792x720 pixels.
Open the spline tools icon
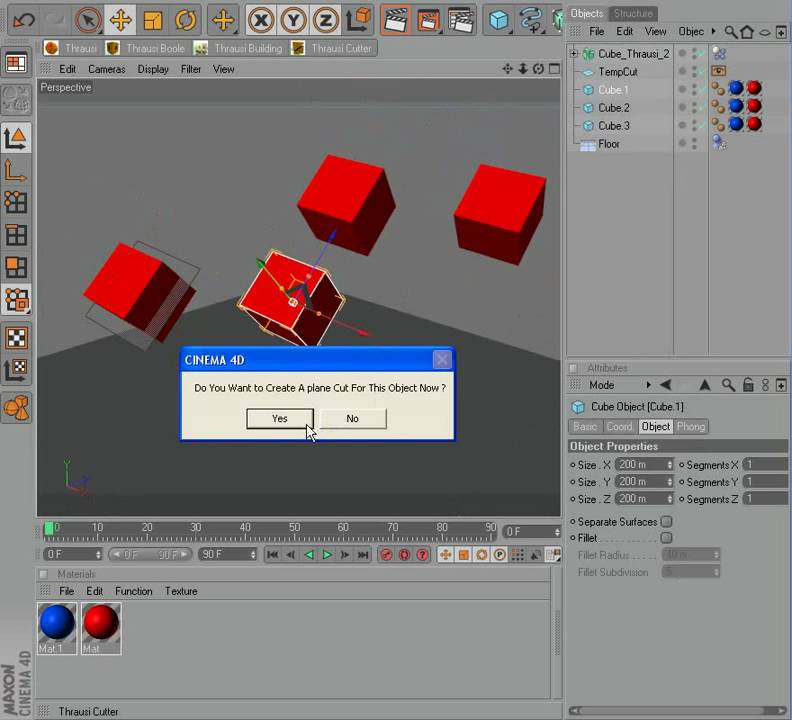tap(531, 20)
